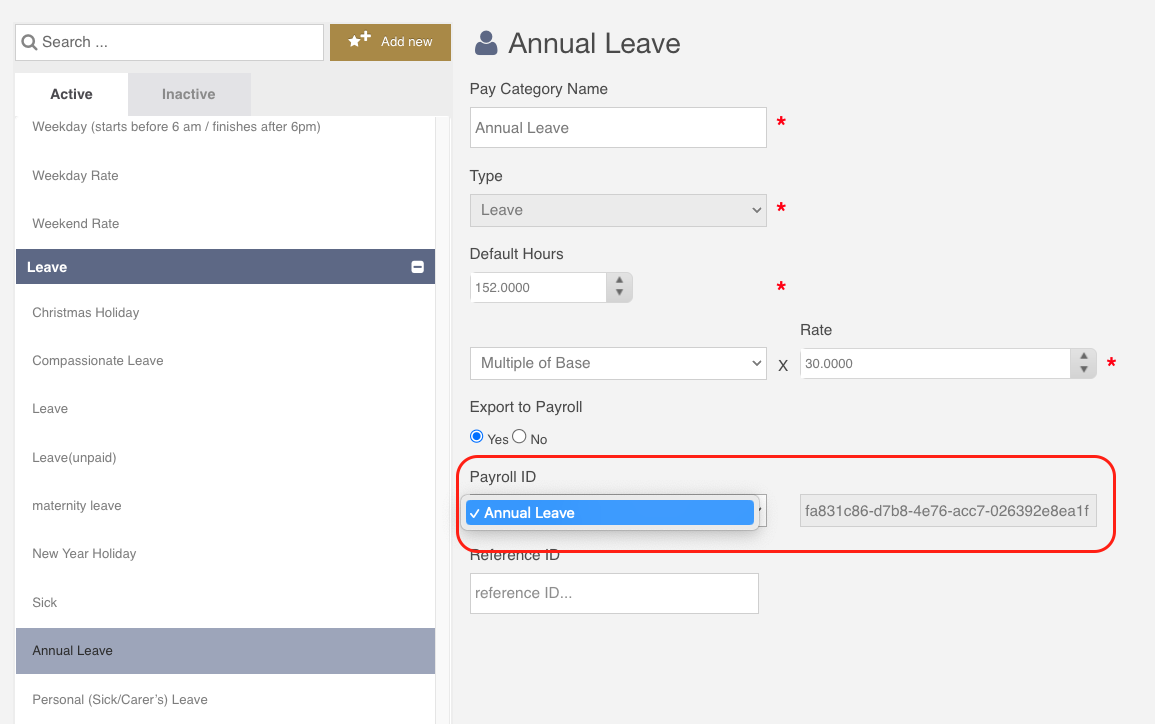Screen dimensions: 1155x724
Task: Click the star icon on Add new
Action: 359,40
